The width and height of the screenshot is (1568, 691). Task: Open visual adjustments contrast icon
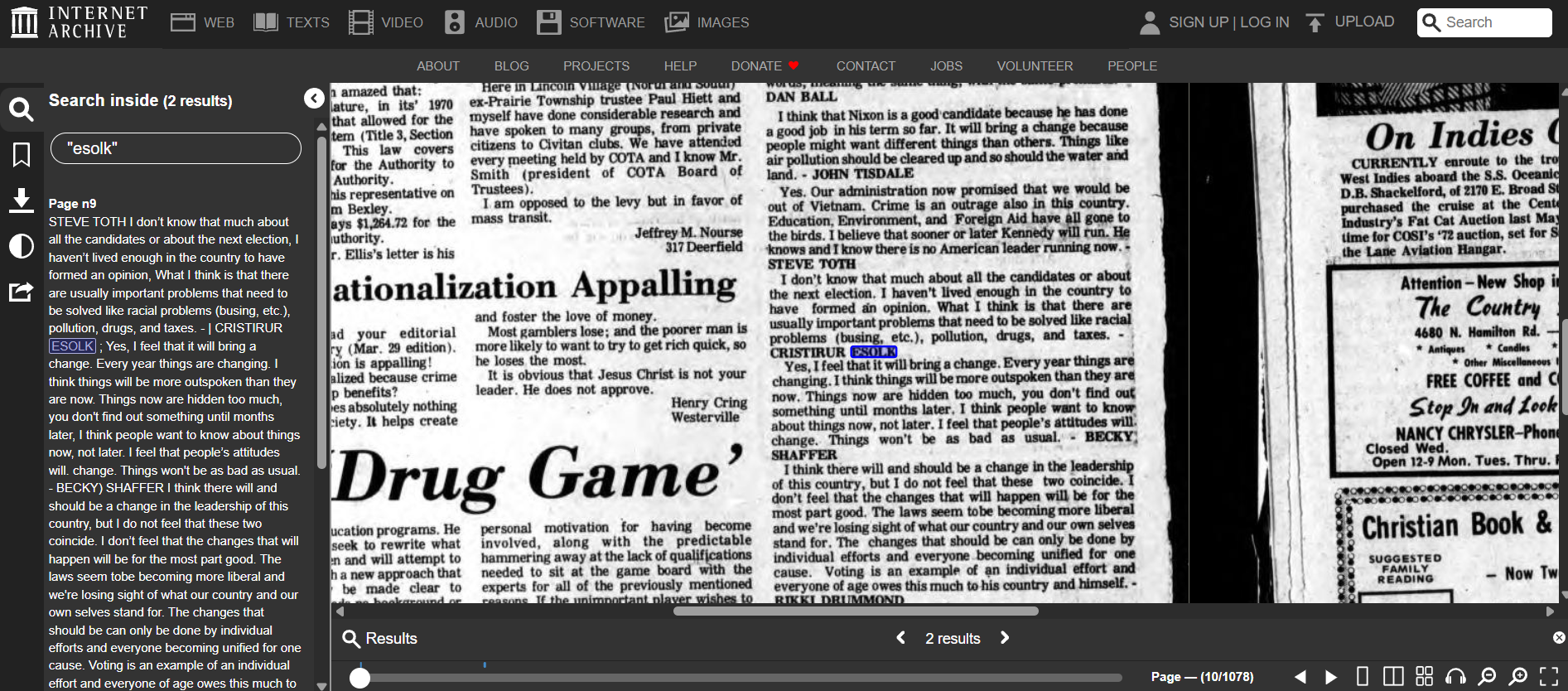click(x=22, y=246)
